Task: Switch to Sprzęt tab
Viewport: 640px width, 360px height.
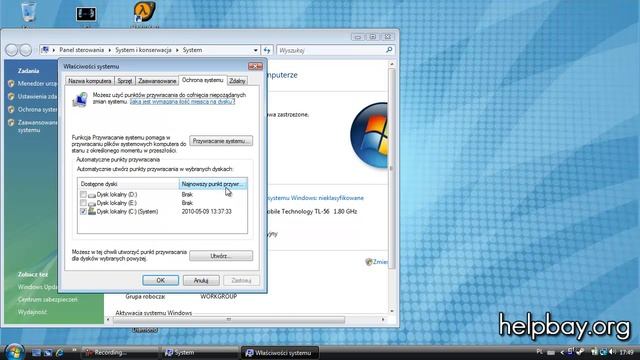Action: click(124, 81)
